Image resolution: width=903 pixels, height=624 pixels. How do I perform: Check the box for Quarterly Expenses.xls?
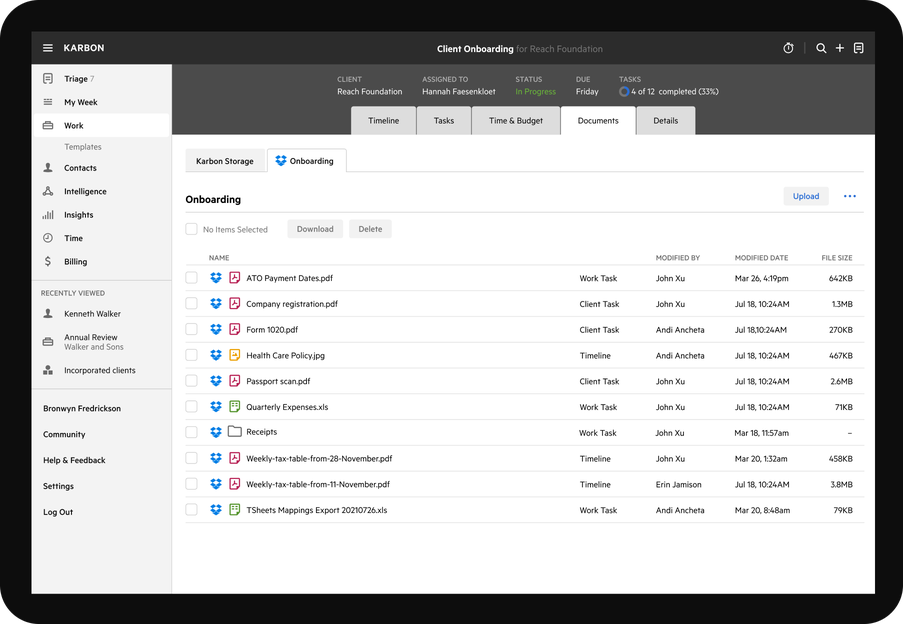190,407
